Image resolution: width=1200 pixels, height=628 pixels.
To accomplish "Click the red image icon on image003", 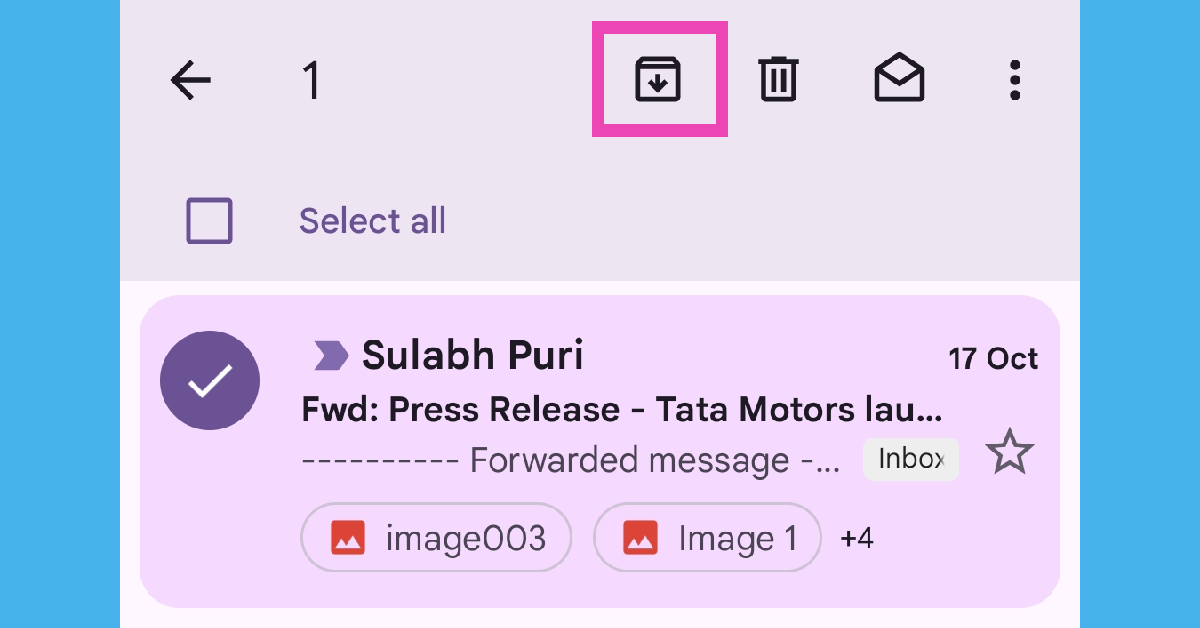I will click(348, 539).
